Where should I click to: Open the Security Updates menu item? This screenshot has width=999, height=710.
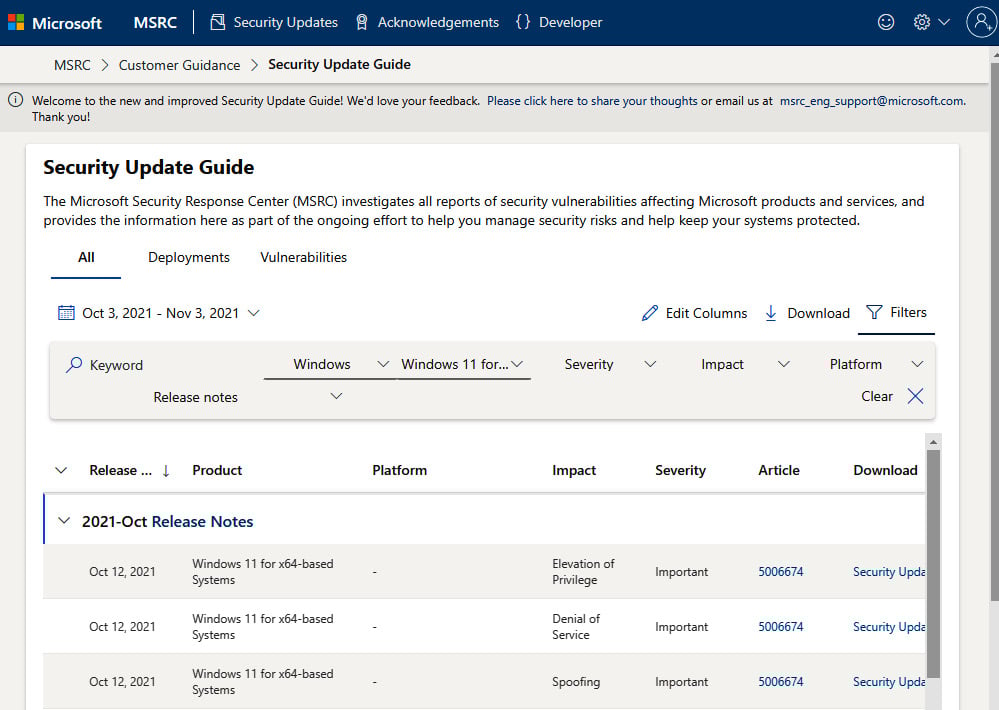click(285, 22)
